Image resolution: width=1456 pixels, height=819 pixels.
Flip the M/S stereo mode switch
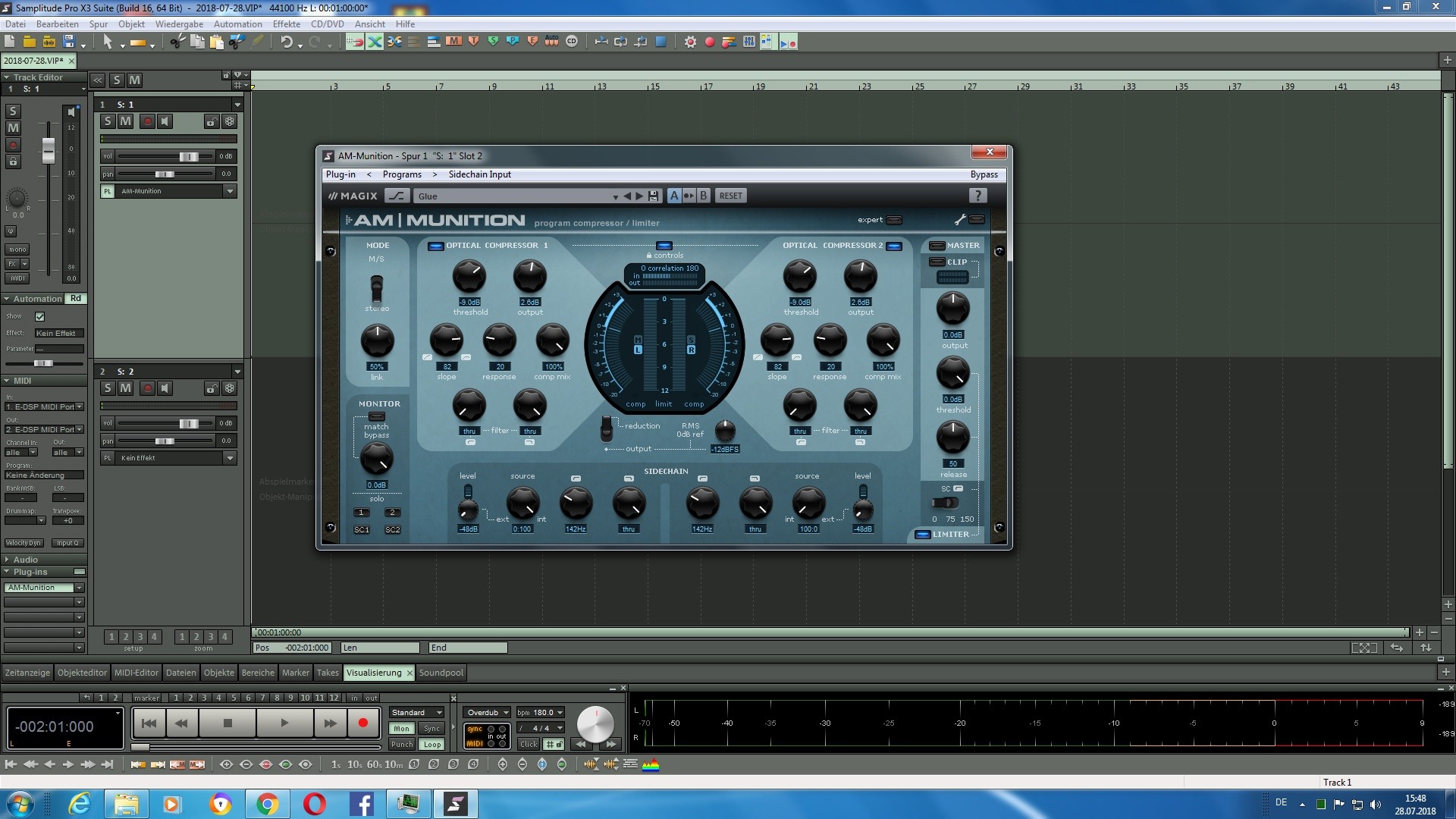(376, 289)
